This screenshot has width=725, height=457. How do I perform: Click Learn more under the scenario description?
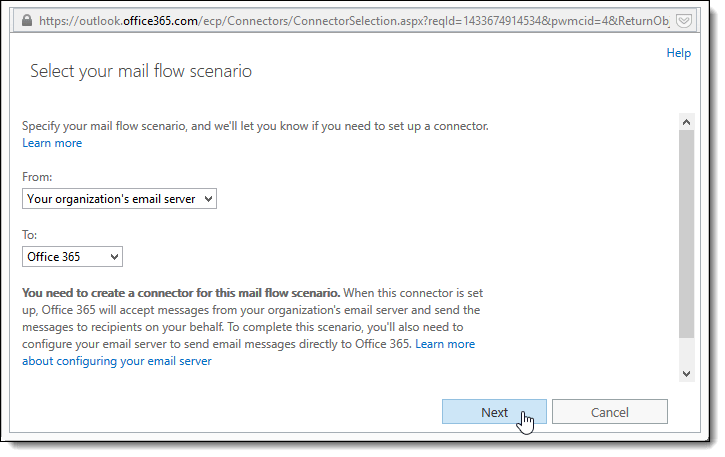tap(52, 143)
